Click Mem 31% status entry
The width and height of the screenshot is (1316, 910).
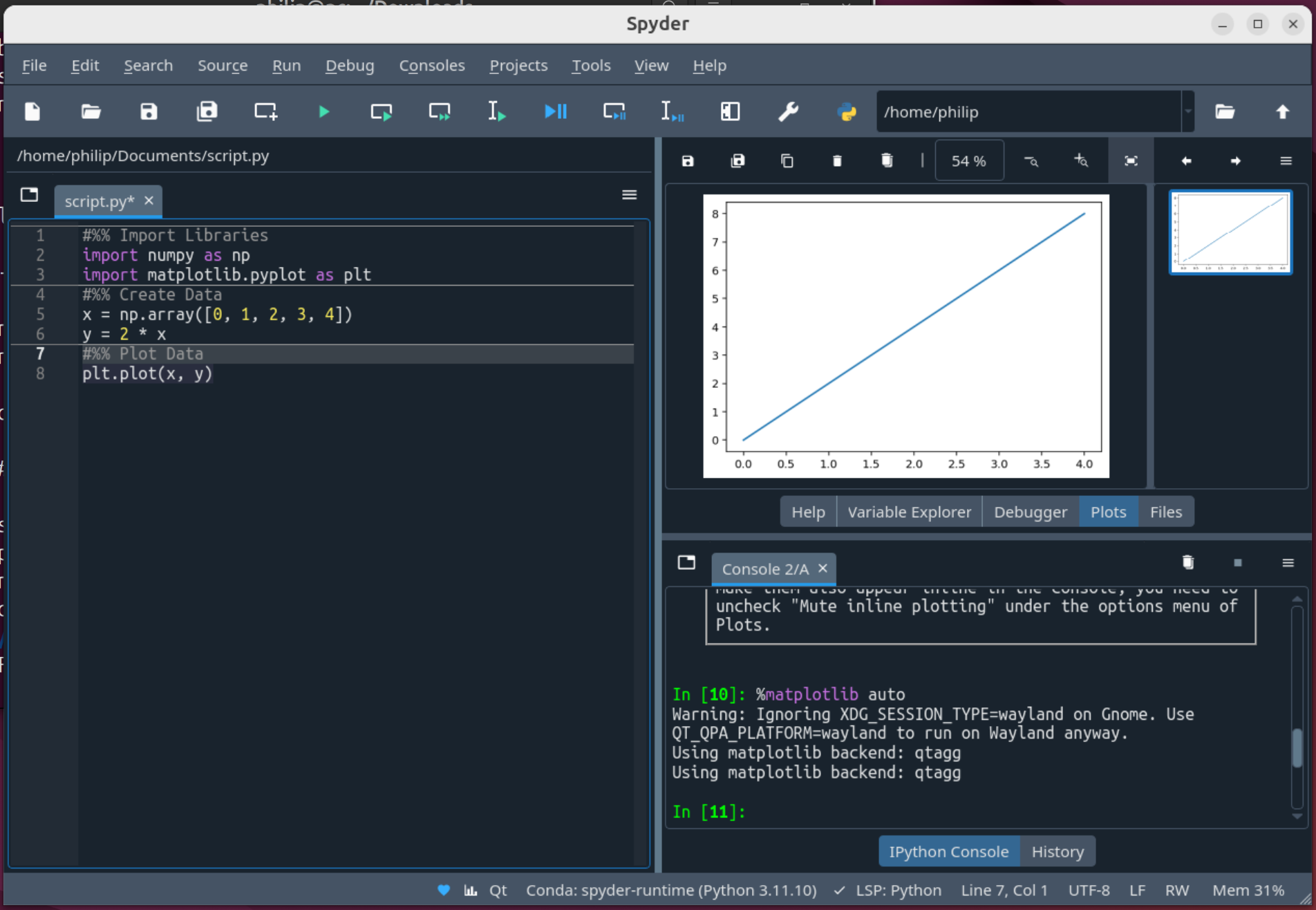click(1248, 891)
